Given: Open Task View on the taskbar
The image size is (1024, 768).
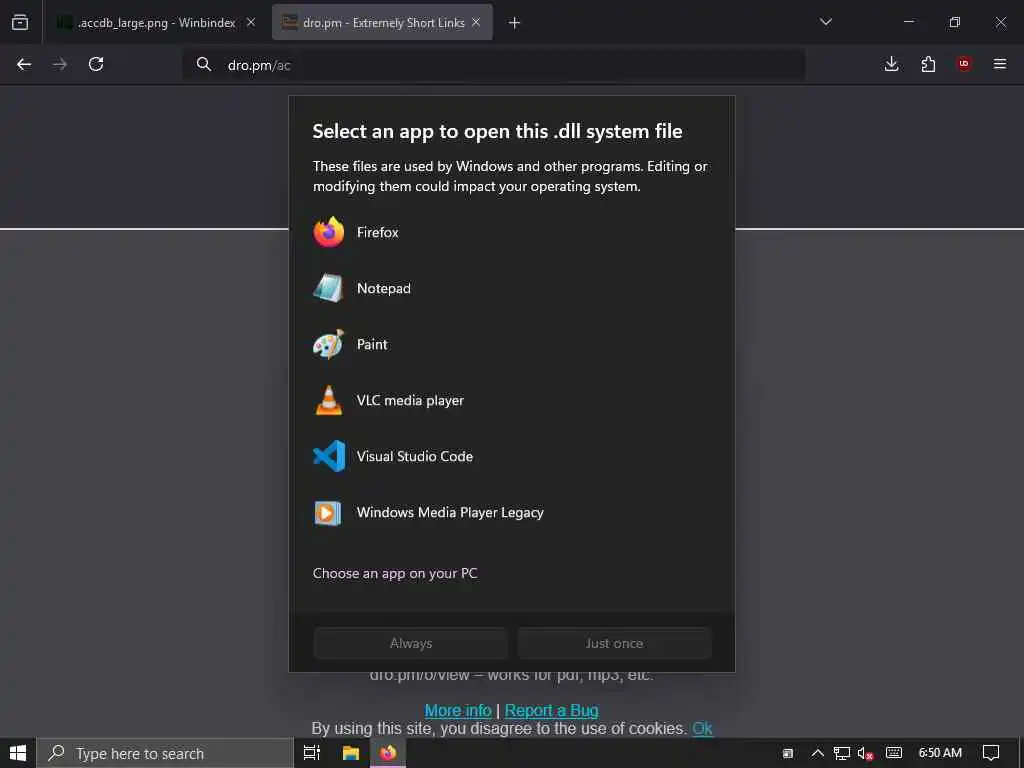Looking at the screenshot, I should pyautogui.click(x=312, y=753).
